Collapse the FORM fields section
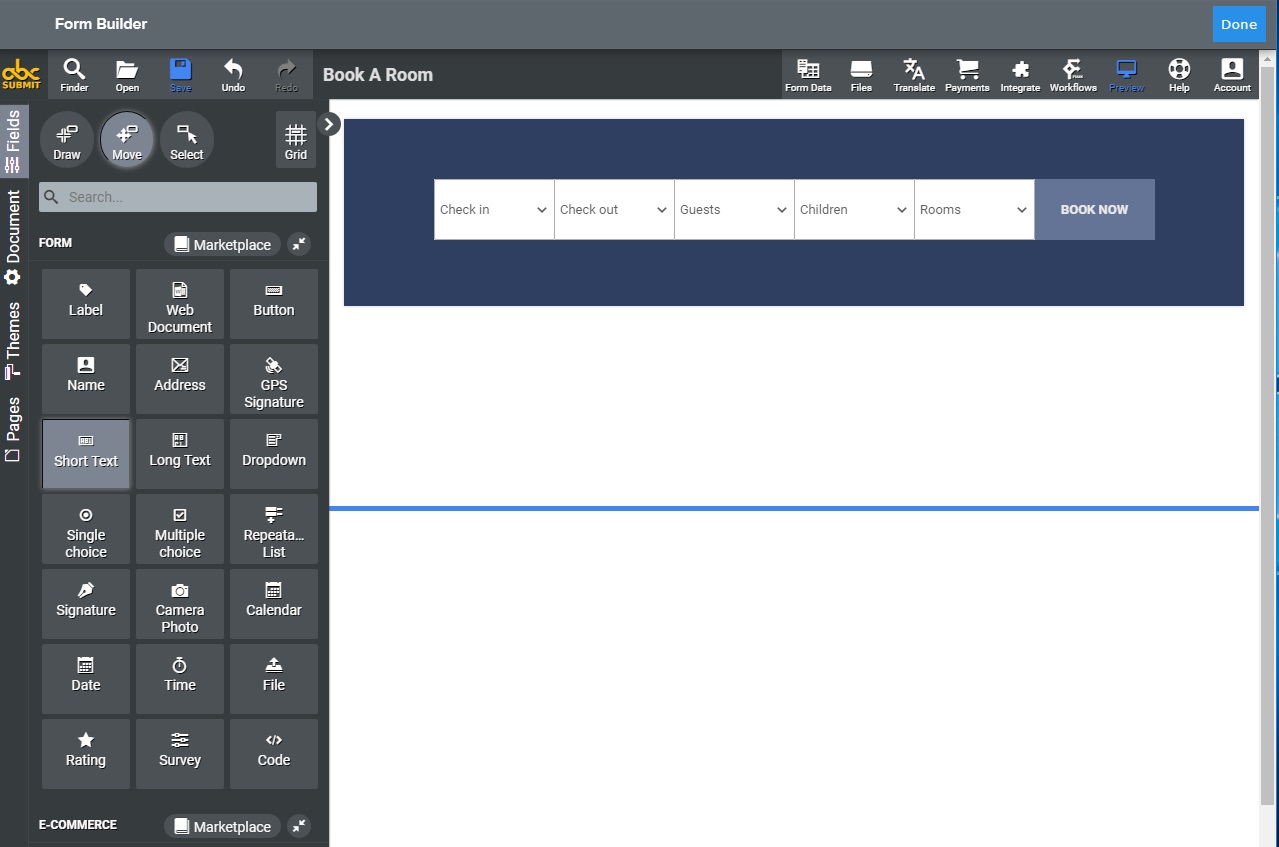Image resolution: width=1279 pixels, height=847 pixels. (299, 244)
